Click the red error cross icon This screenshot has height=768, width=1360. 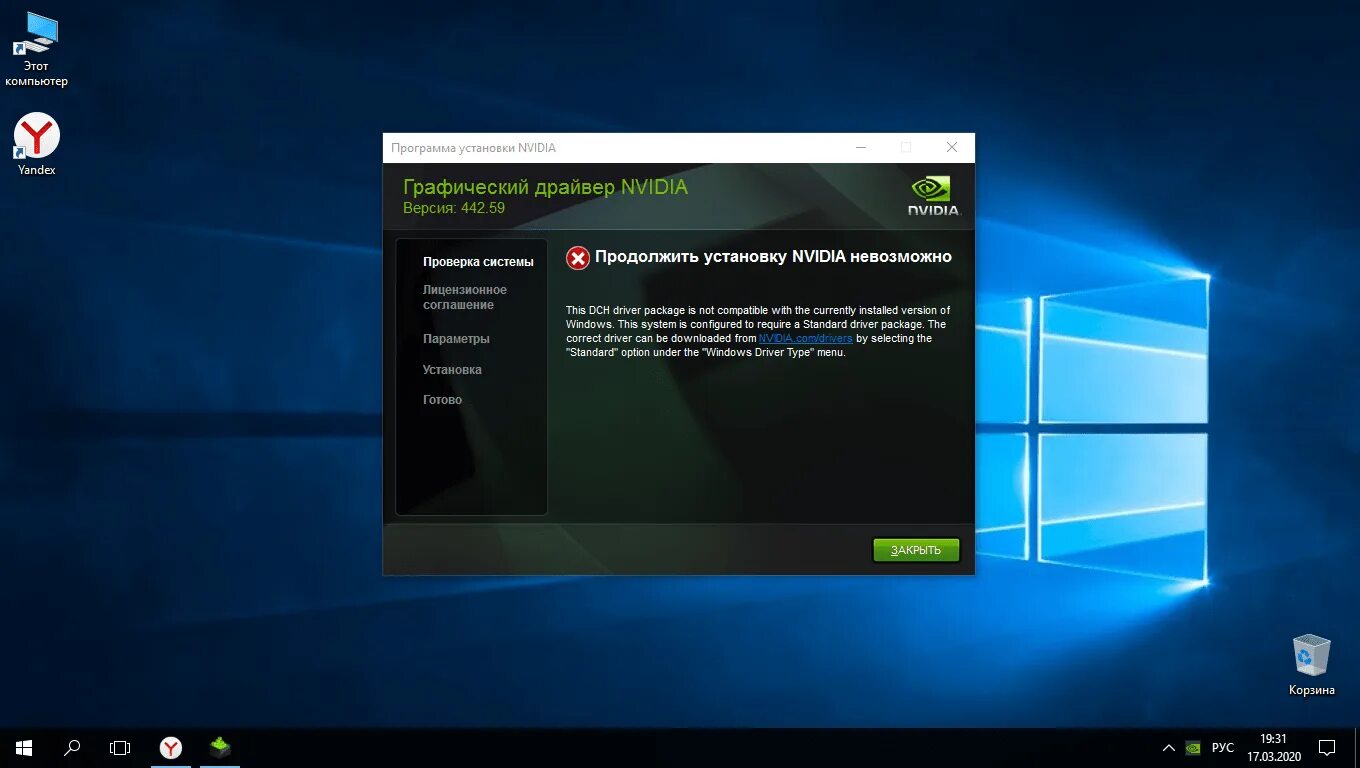pos(578,258)
